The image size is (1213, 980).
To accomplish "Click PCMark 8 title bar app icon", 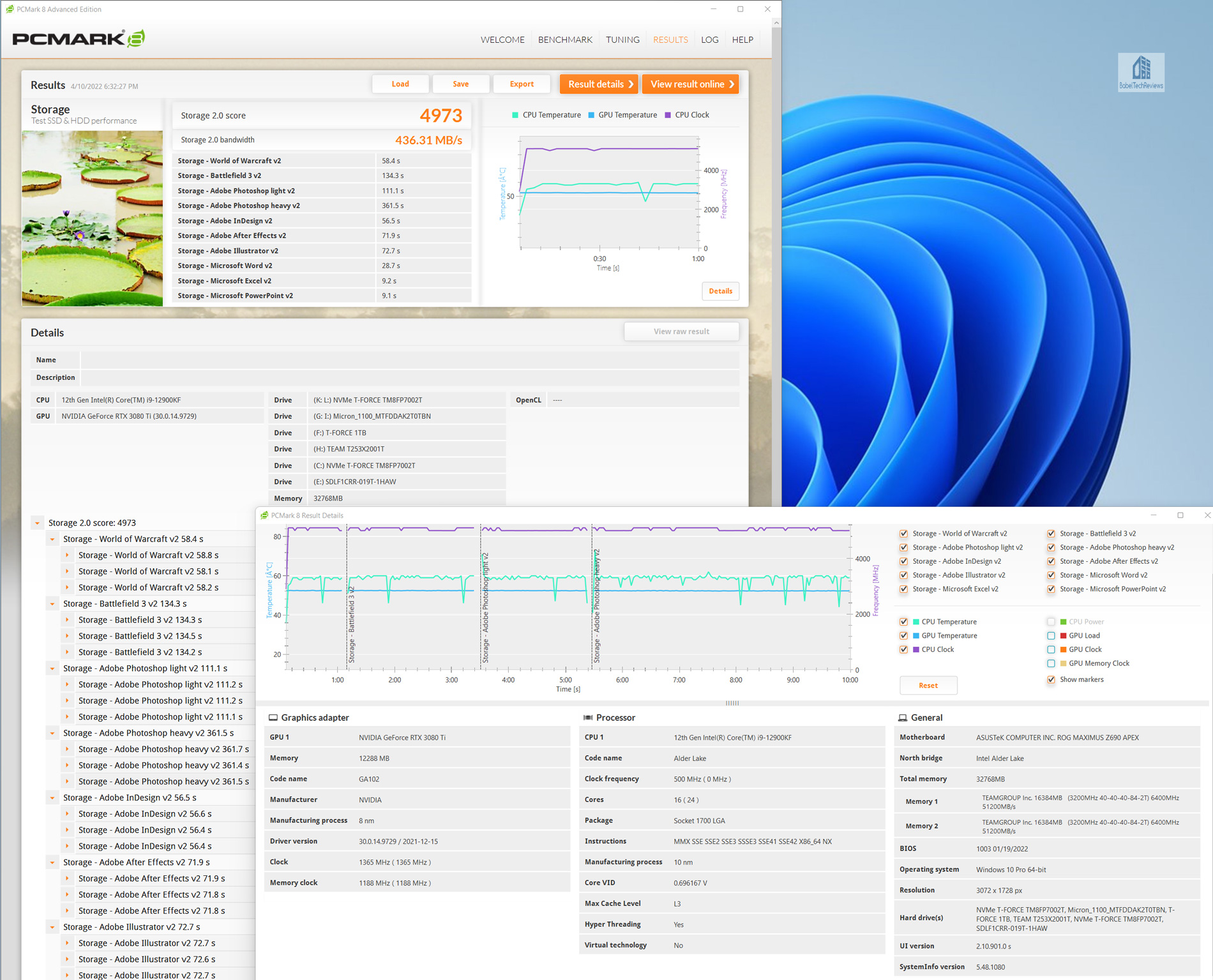I will (x=10, y=9).
